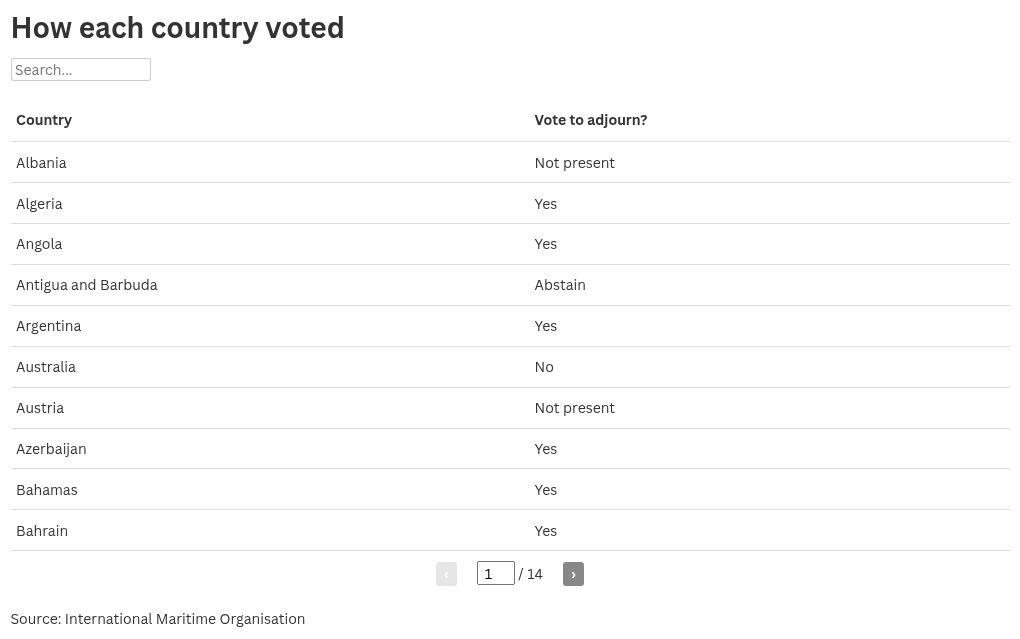Screen dimensions: 1020x639
Task: Click the Argentina country cell
Action: click(48, 326)
